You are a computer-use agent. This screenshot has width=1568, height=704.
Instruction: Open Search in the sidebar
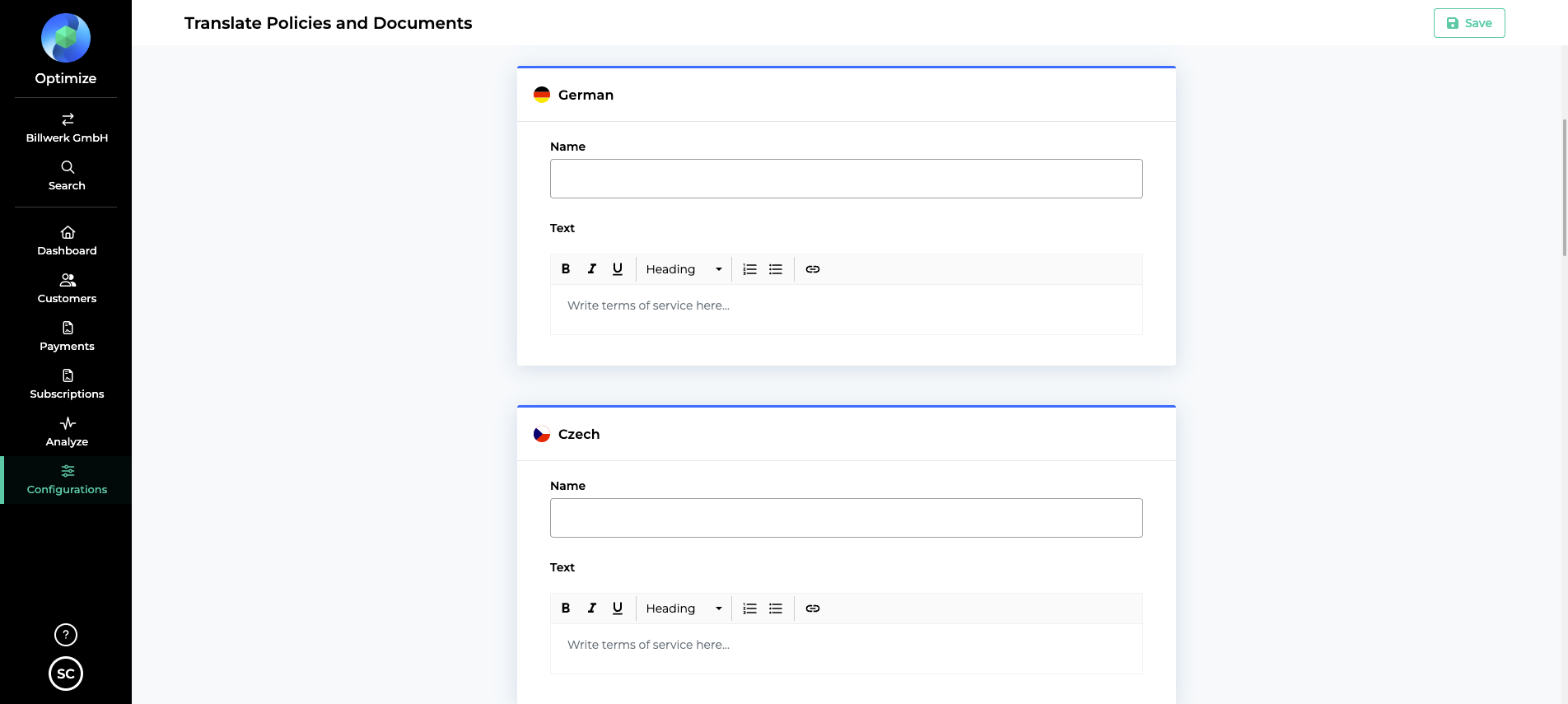click(67, 176)
